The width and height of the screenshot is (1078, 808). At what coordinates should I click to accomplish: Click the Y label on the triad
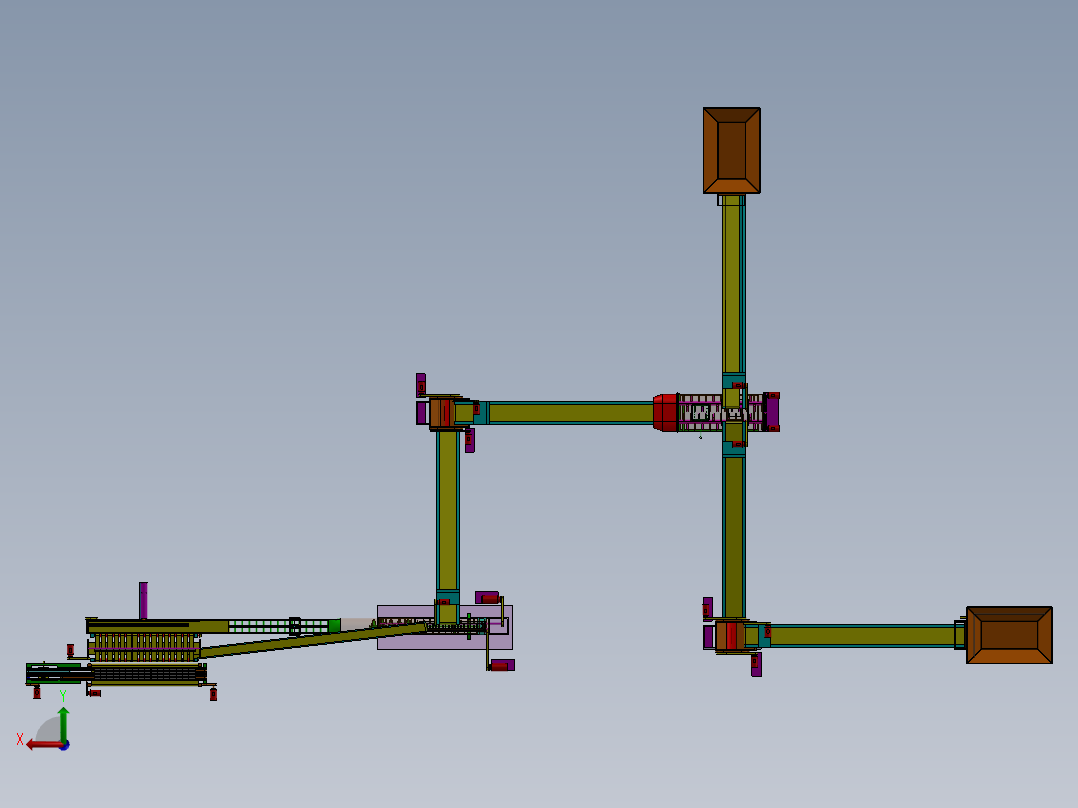click(x=63, y=696)
